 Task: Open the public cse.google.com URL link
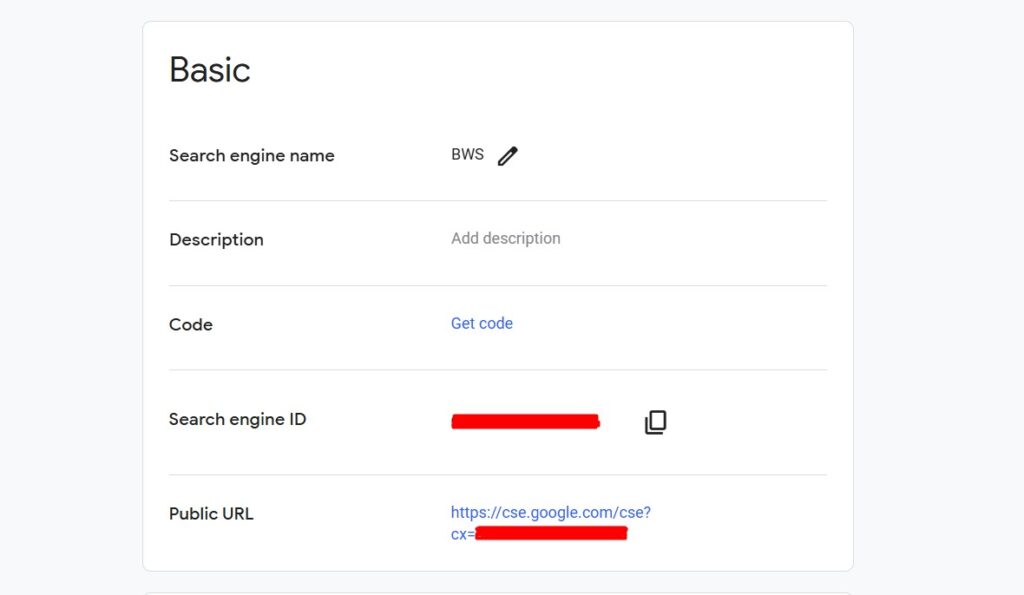pyautogui.click(x=550, y=511)
